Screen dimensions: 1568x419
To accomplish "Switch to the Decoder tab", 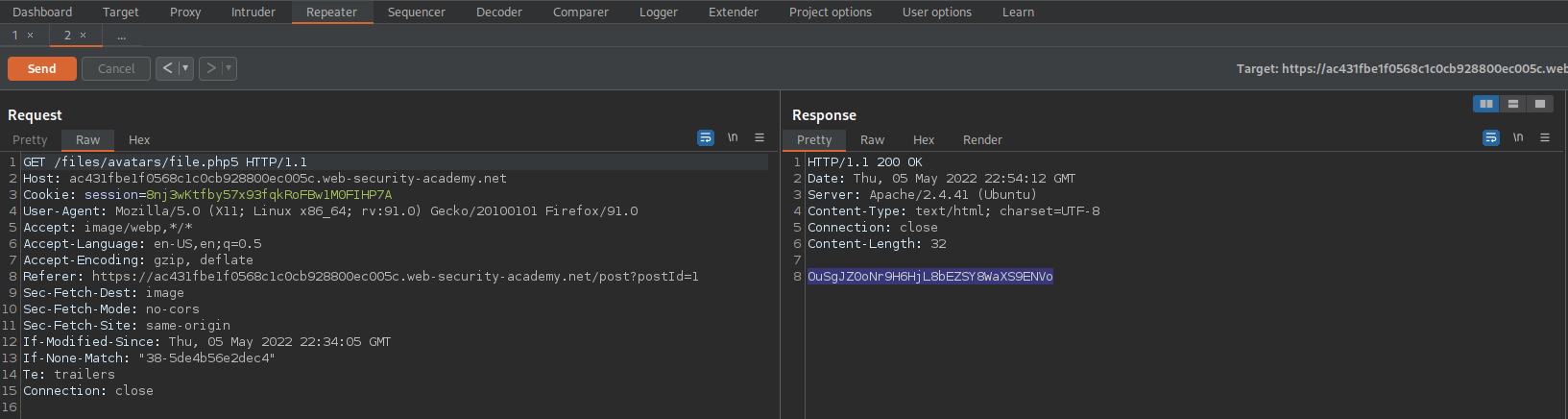I will (499, 12).
